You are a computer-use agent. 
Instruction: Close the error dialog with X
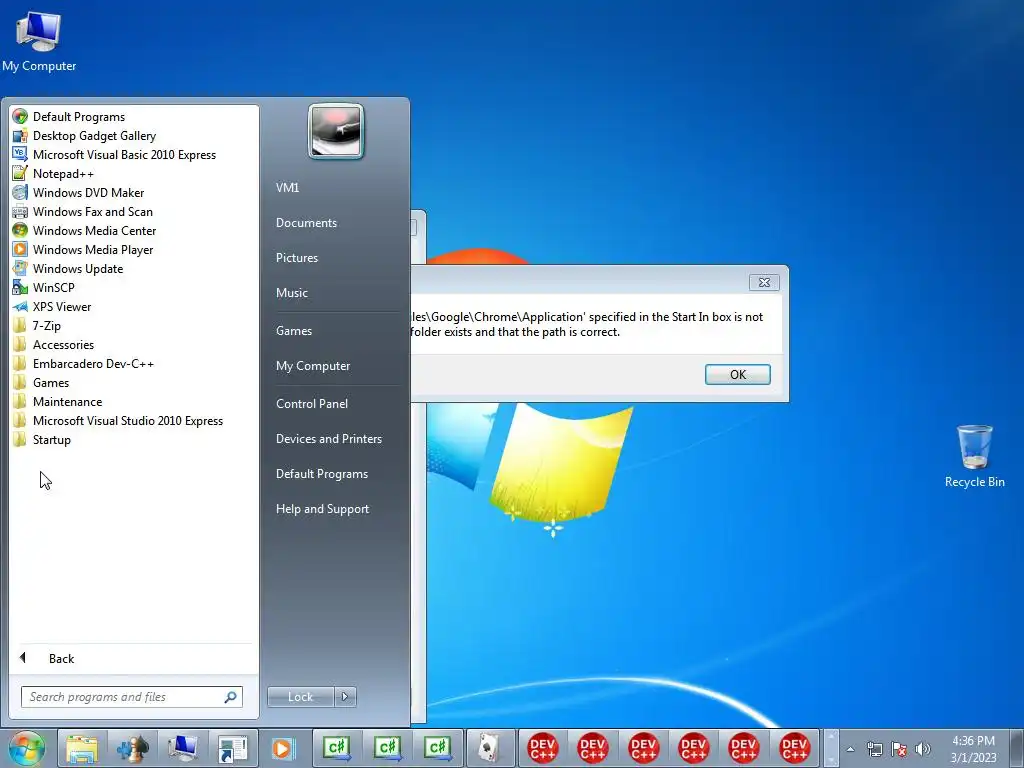pyautogui.click(x=764, y=282)
